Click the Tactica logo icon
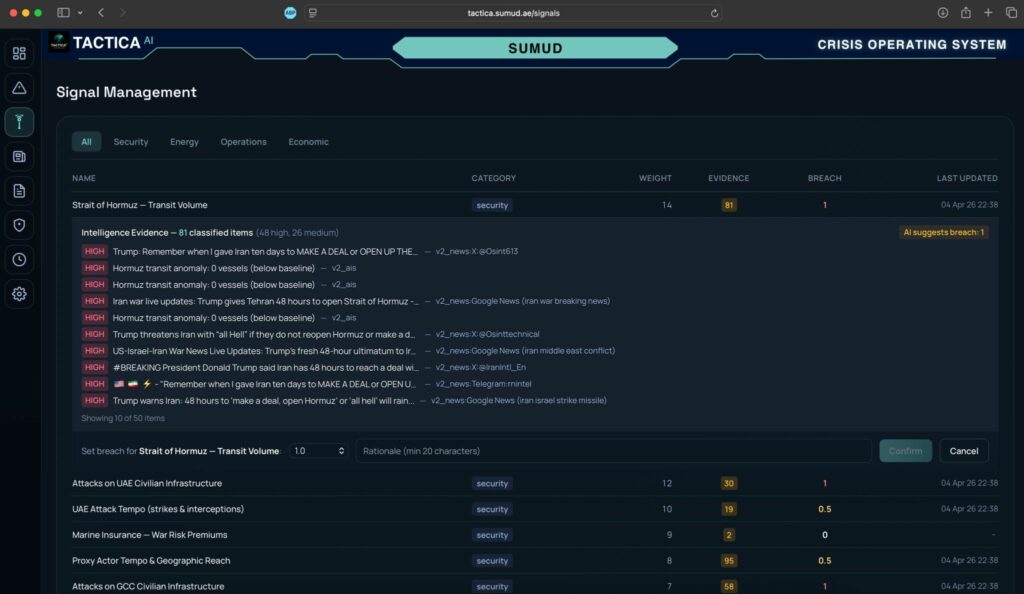1024x594 pixels. click(59, 42)
